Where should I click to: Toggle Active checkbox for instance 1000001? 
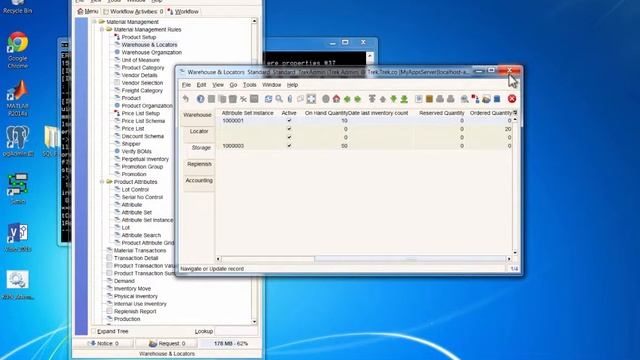coord(289,120)
